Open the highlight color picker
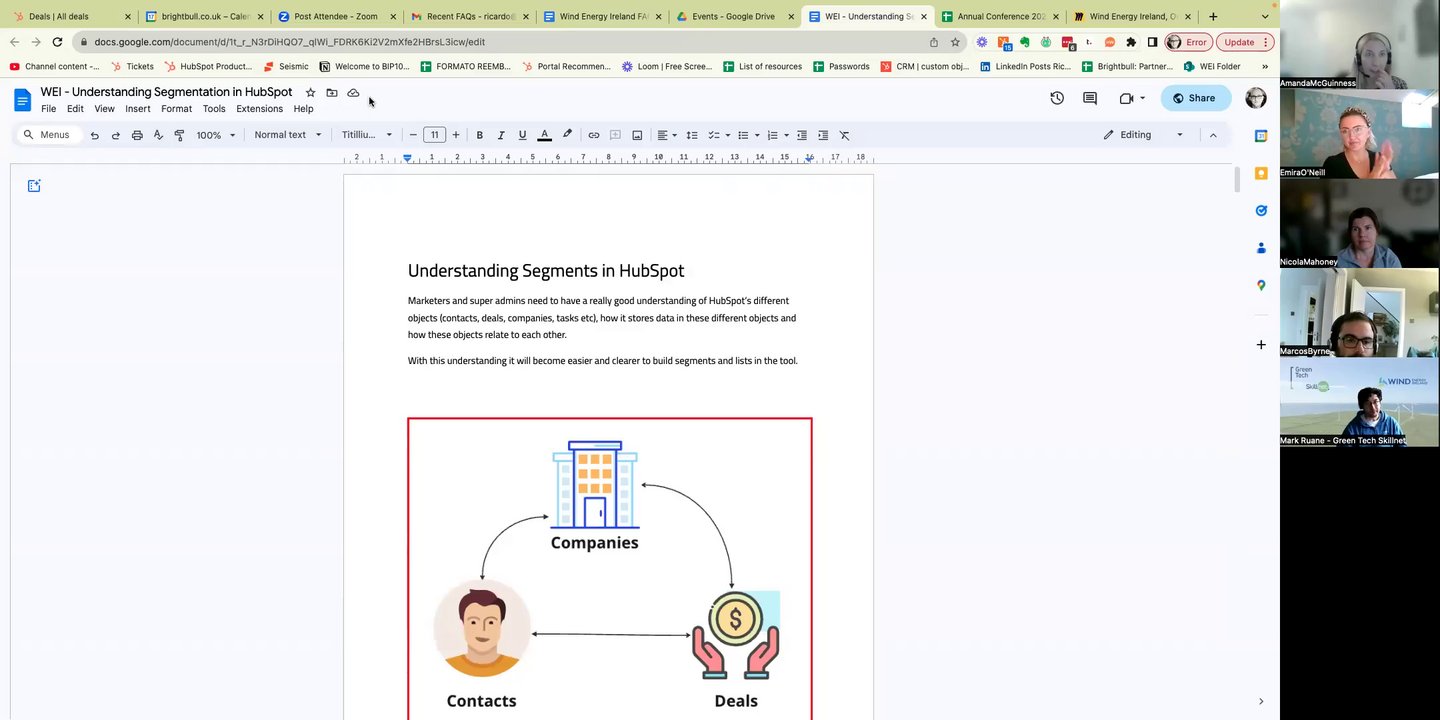Image resolution: width=1440 pixels, height=720 pixels. tap(567, 135)
